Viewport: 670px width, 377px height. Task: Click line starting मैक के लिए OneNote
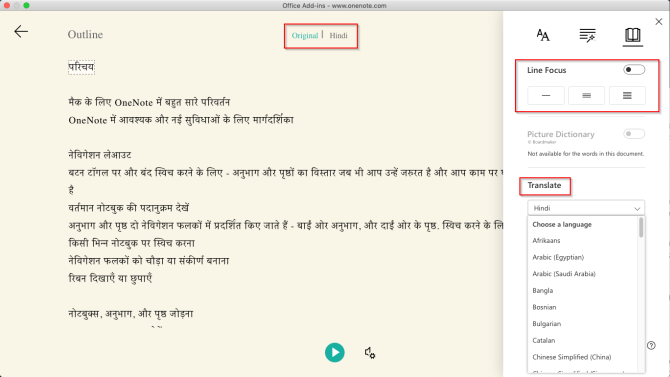pos(149,102)
